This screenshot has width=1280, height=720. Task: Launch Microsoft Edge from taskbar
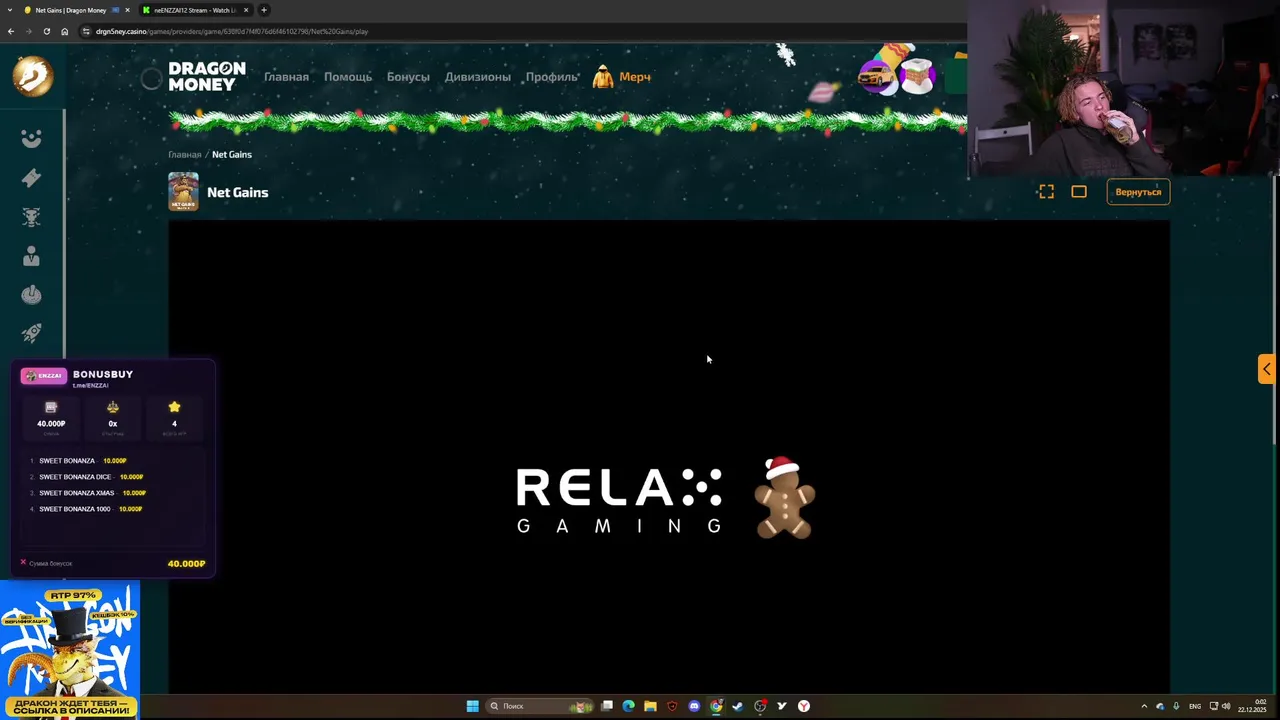[x=628, y=706]
